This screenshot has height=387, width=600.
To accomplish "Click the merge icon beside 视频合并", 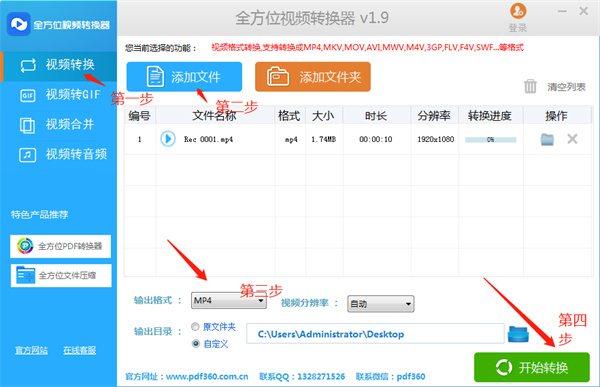I will click(x=28, y=125).
